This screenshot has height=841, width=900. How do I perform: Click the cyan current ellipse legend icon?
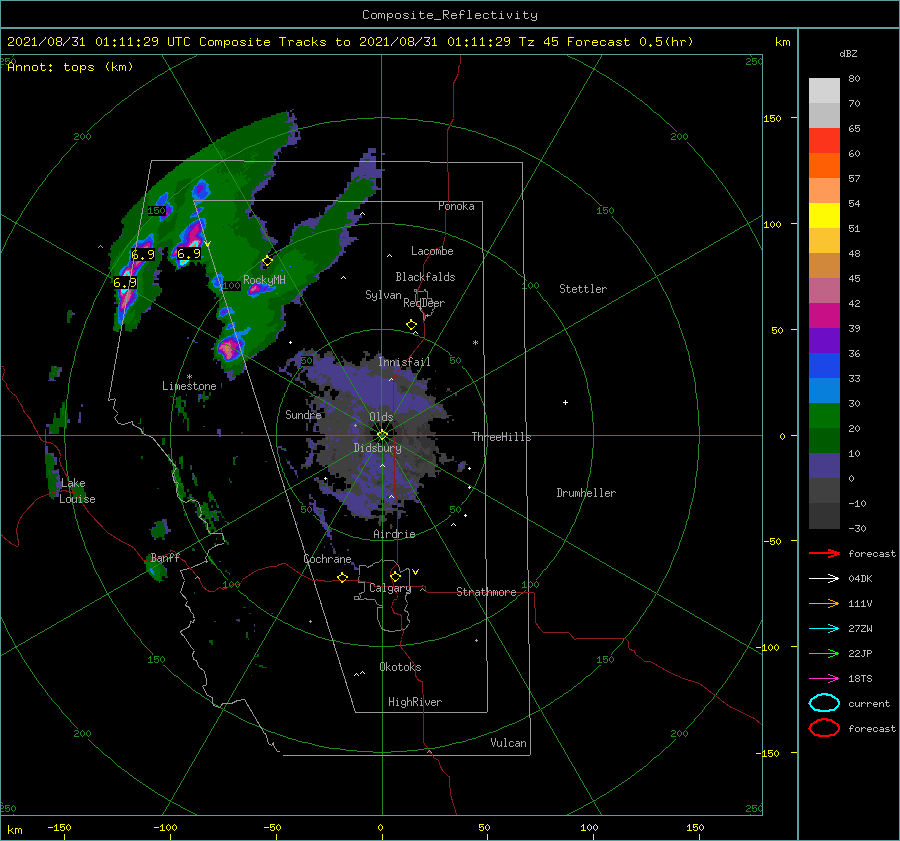click(x=824, y=703)
